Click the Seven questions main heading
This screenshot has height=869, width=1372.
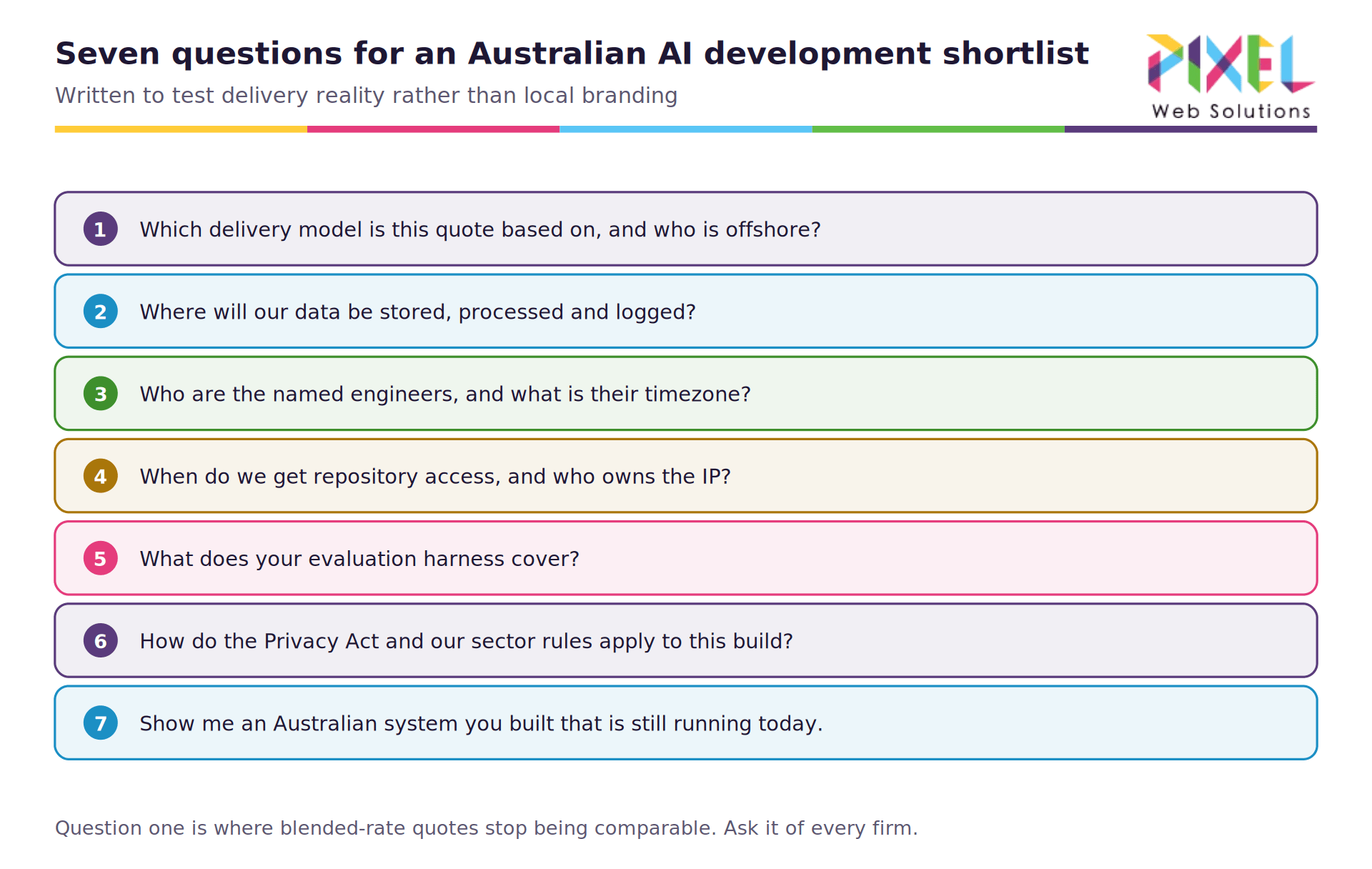[x=572, y=54]
